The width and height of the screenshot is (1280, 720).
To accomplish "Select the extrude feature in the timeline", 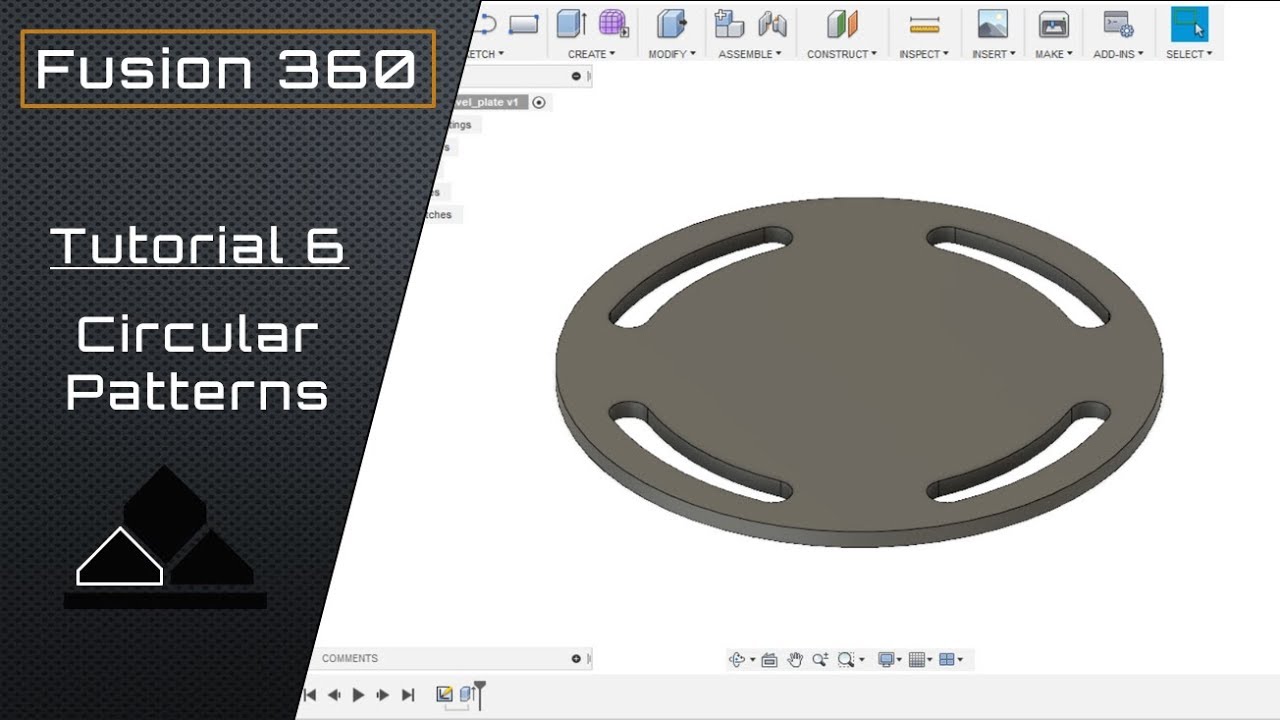I will point(466,694).
